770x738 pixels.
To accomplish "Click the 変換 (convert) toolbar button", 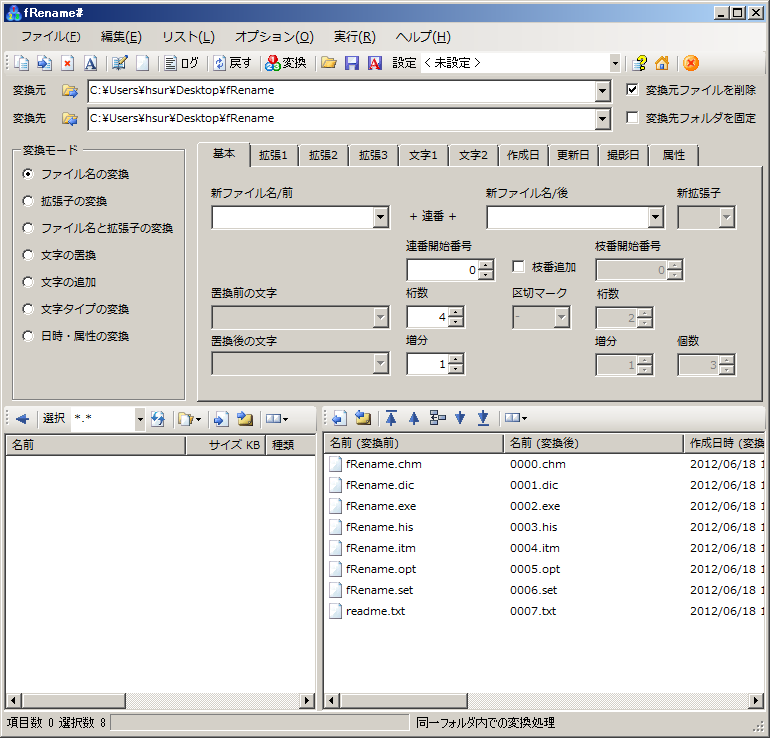I will [x=285, y=63].
